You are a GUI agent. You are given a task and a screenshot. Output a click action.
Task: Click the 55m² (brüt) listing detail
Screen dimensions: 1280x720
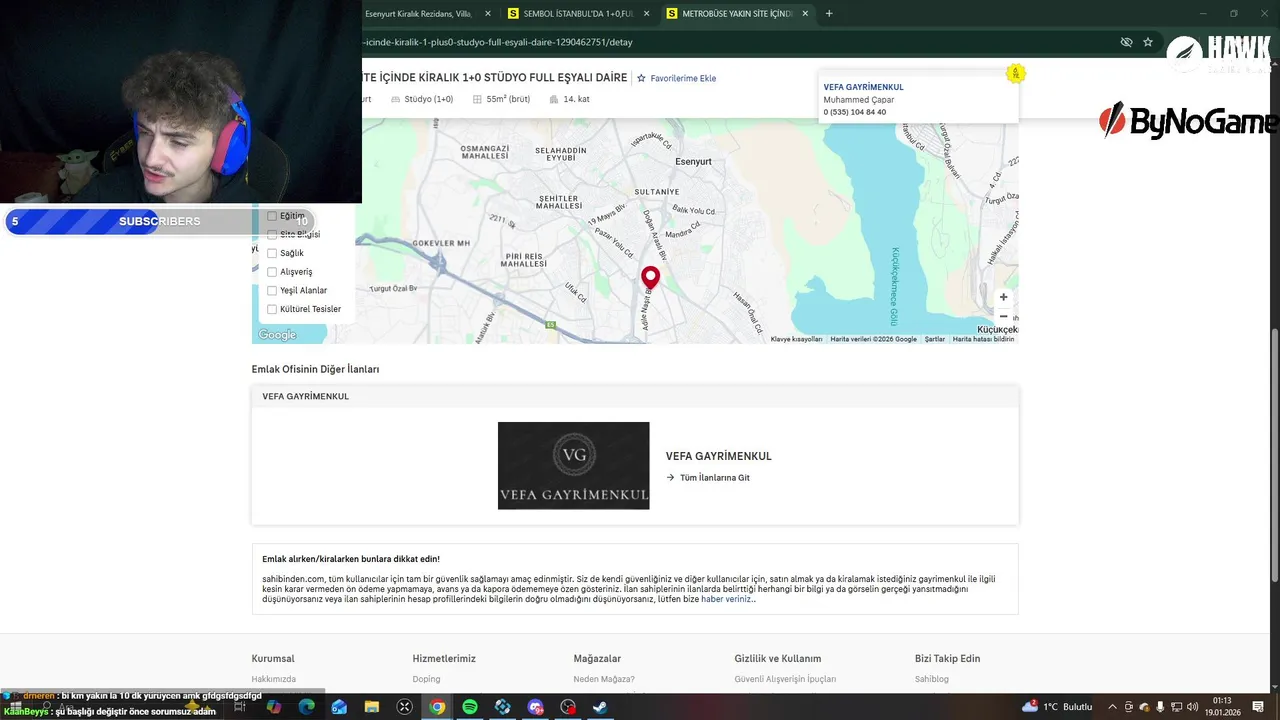point(501,99)
